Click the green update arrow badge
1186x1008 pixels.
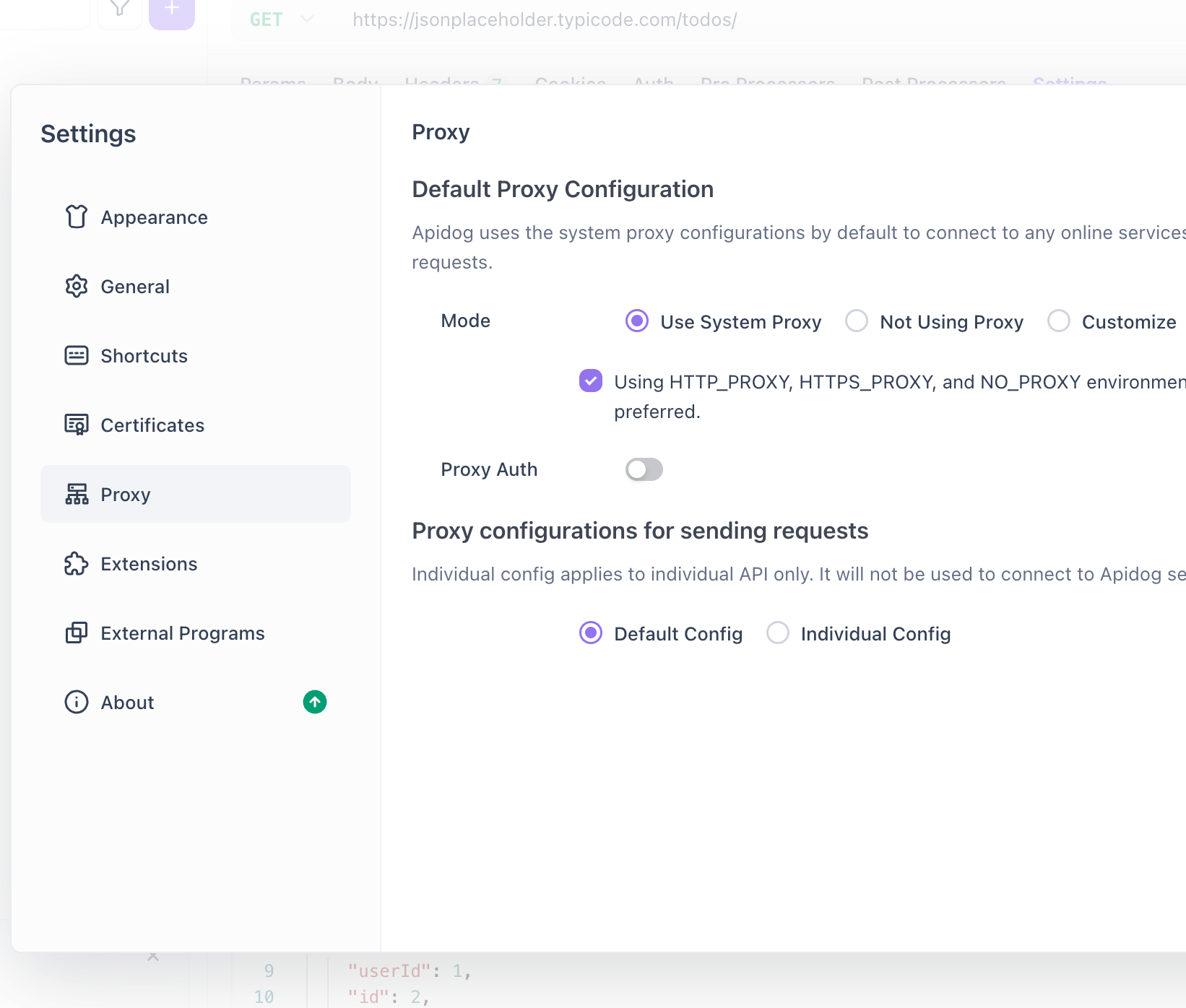click(315, 702)
